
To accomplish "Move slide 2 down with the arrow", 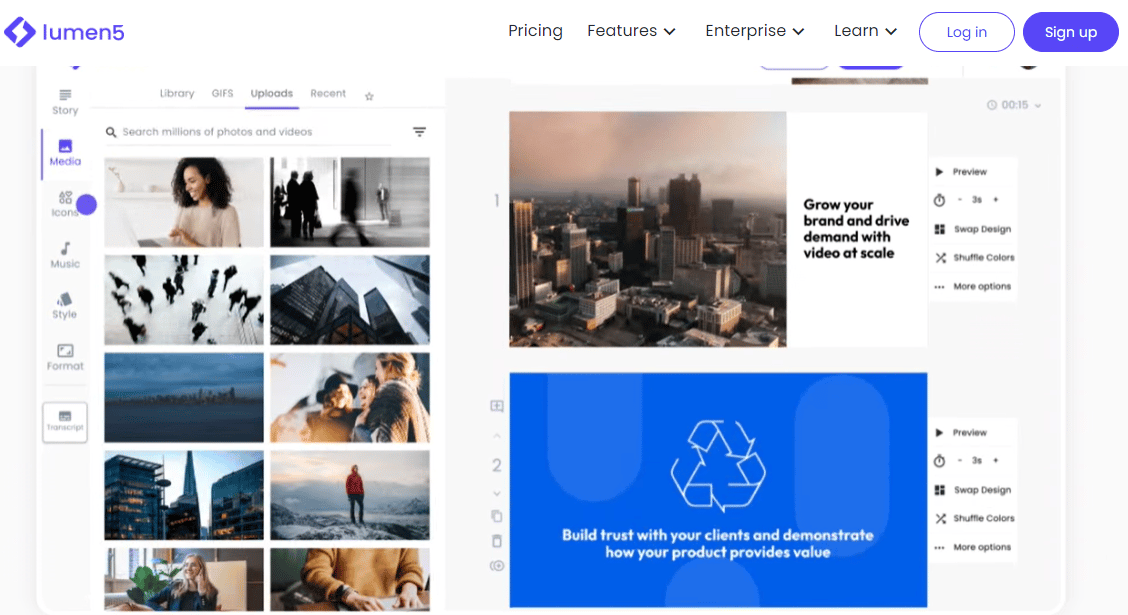I will point(496,493).
